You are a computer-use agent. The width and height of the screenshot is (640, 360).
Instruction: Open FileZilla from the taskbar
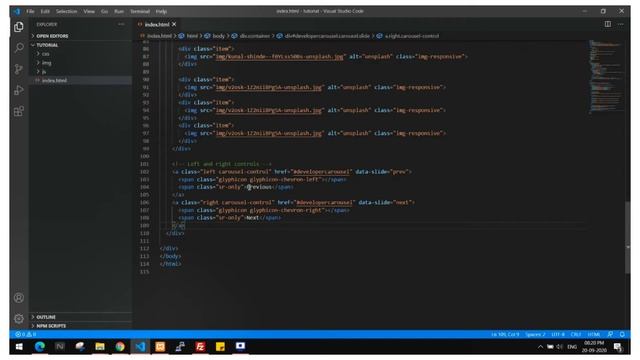(x=200, y=347)
